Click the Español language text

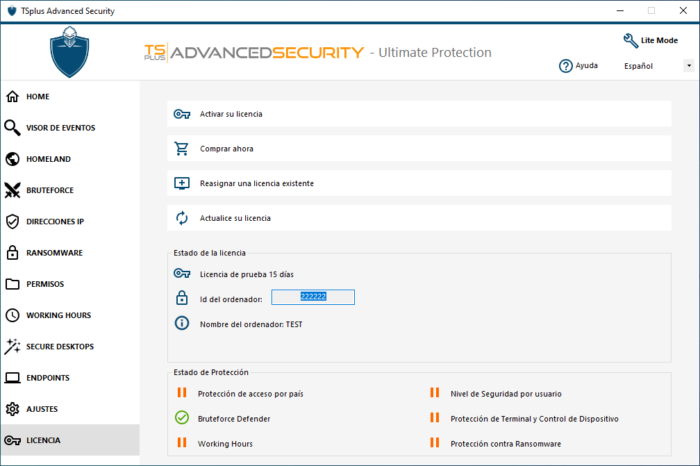[x=638, y=66]
